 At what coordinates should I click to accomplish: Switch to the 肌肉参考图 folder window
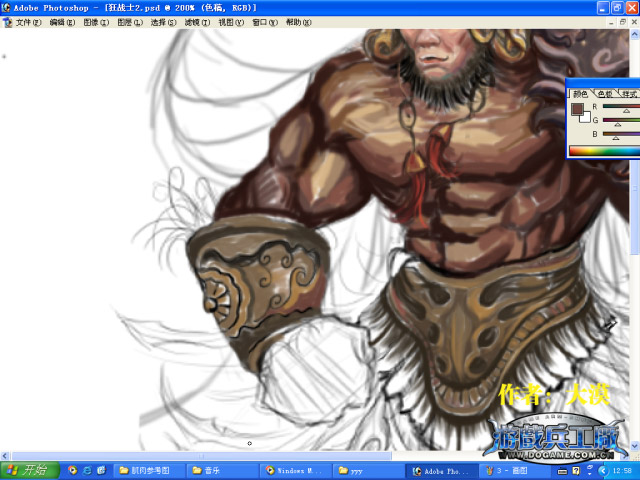[x=149, y=471]
